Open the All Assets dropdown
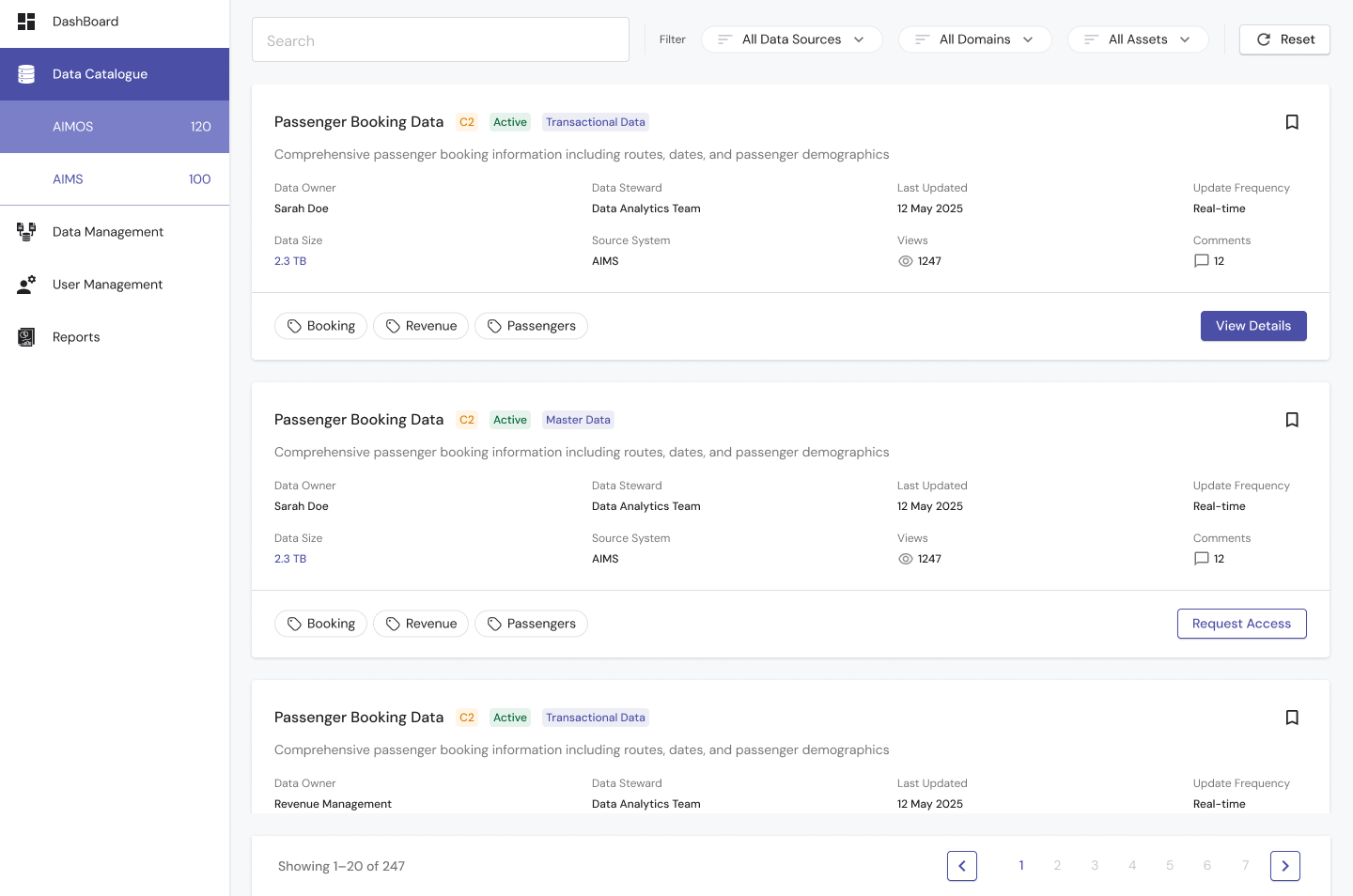 (1137, 39)
